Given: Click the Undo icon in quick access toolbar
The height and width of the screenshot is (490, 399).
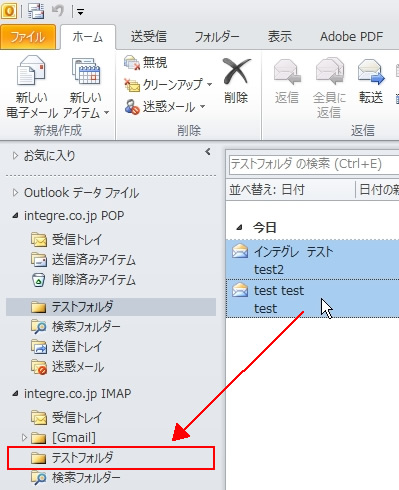Looking at the screenshot, I should point(58,11).
